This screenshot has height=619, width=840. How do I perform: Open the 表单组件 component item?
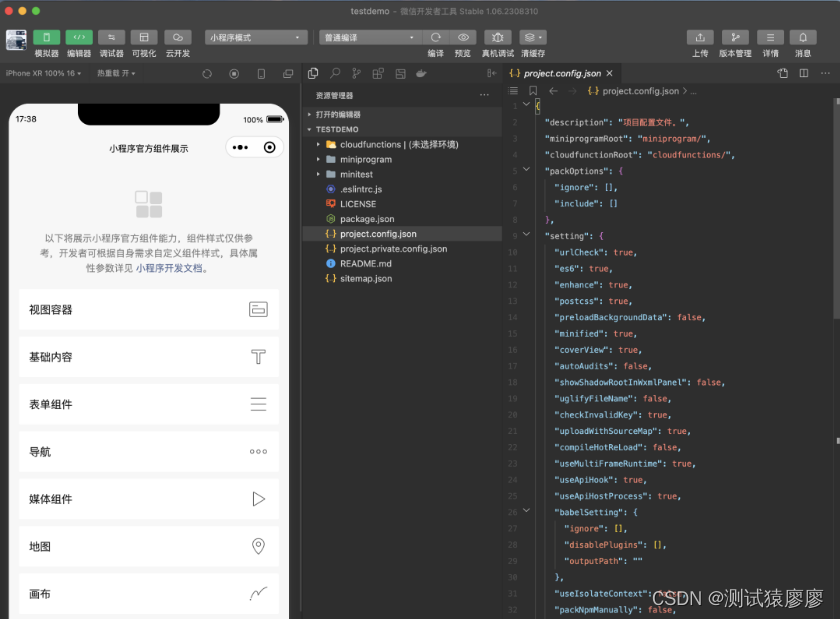click(149, 404)
